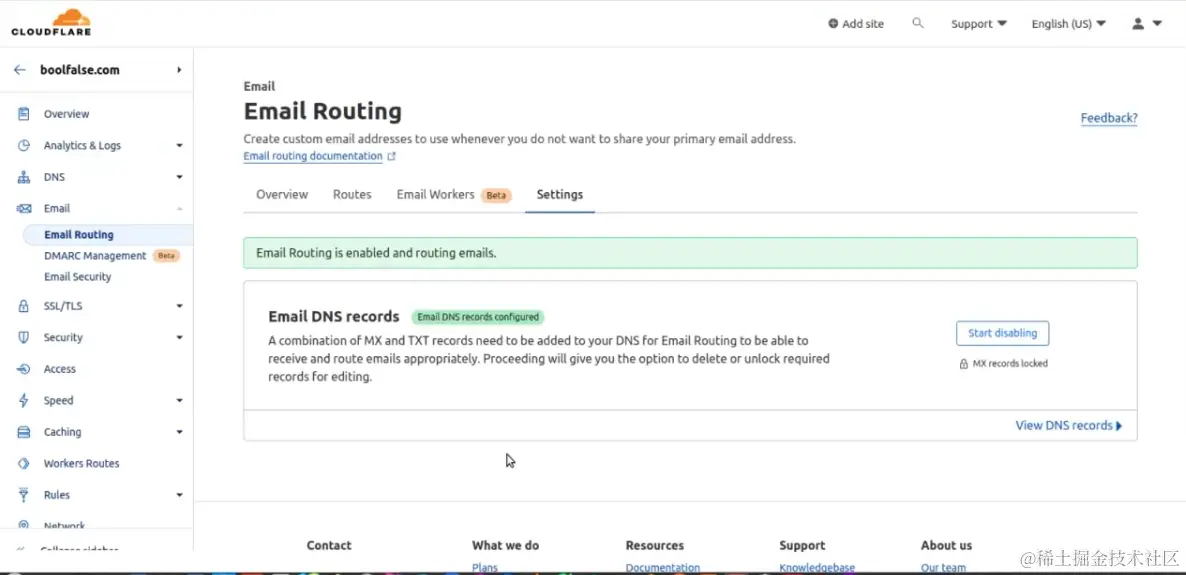Click the Email Routing is enabled banner text
1186x575 pixels.
pyautogui.click(x=376, y=253)
